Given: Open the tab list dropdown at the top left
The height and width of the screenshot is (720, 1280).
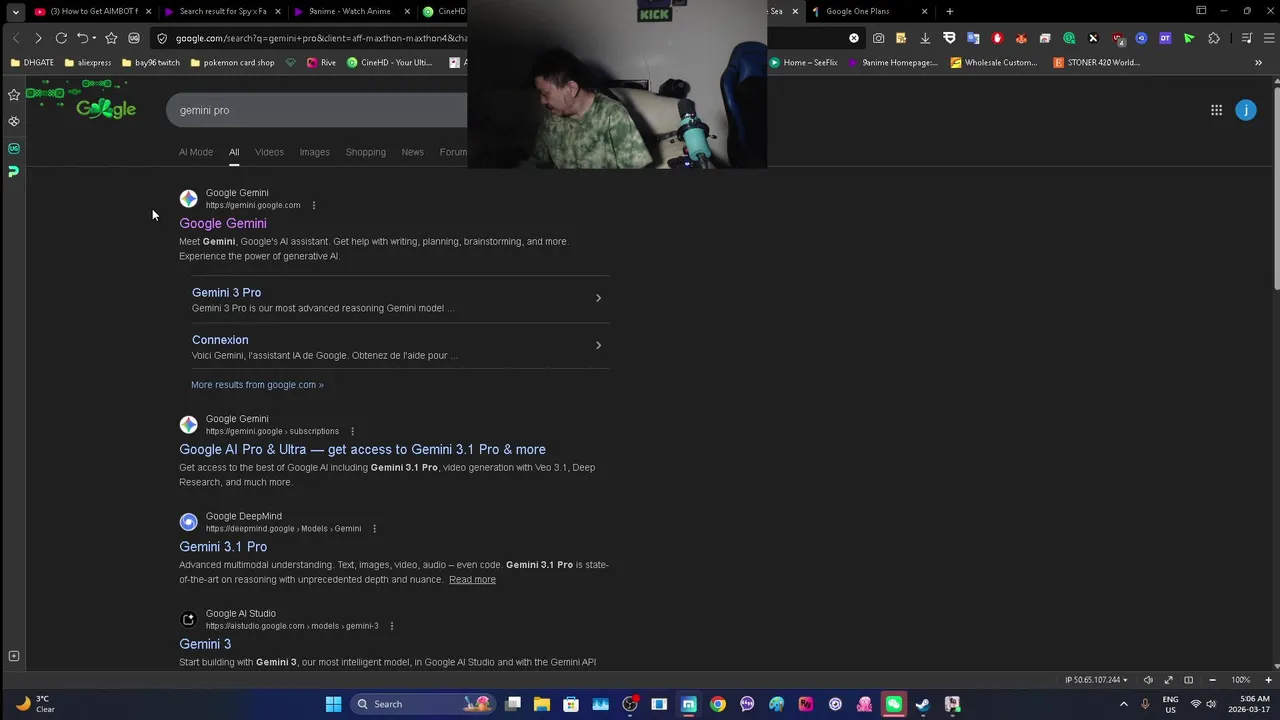Looking at the screenshot, I should coord(15,12).
